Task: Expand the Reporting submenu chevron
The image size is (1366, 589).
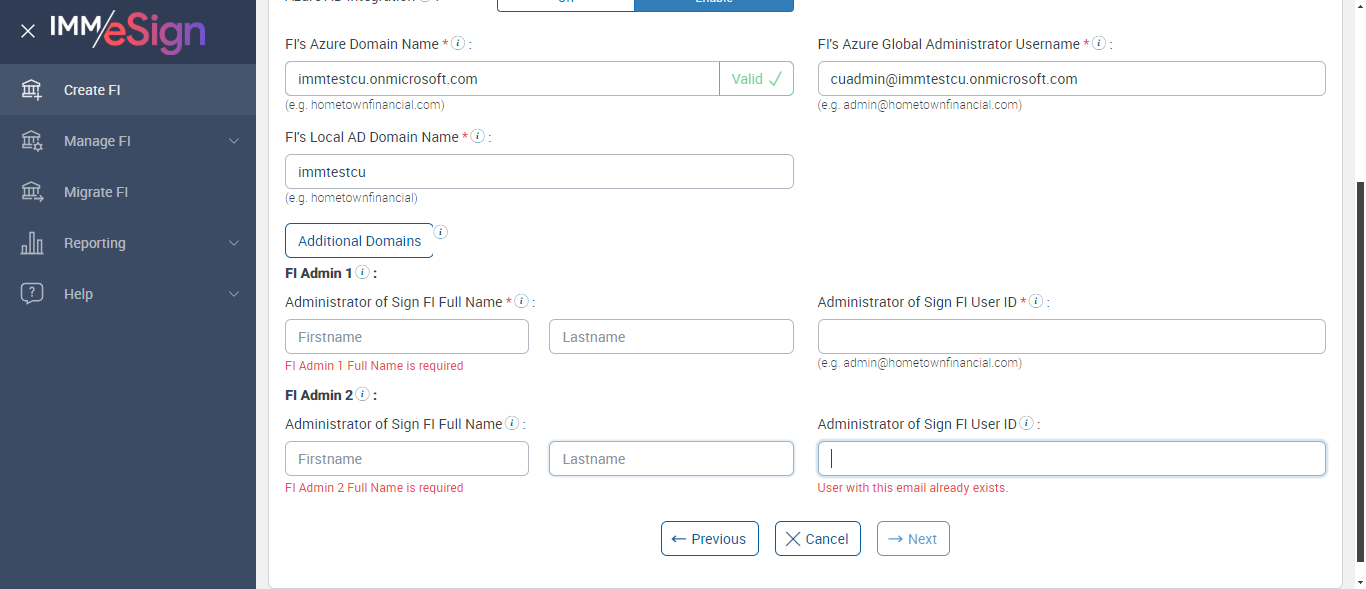Action: 234,243
